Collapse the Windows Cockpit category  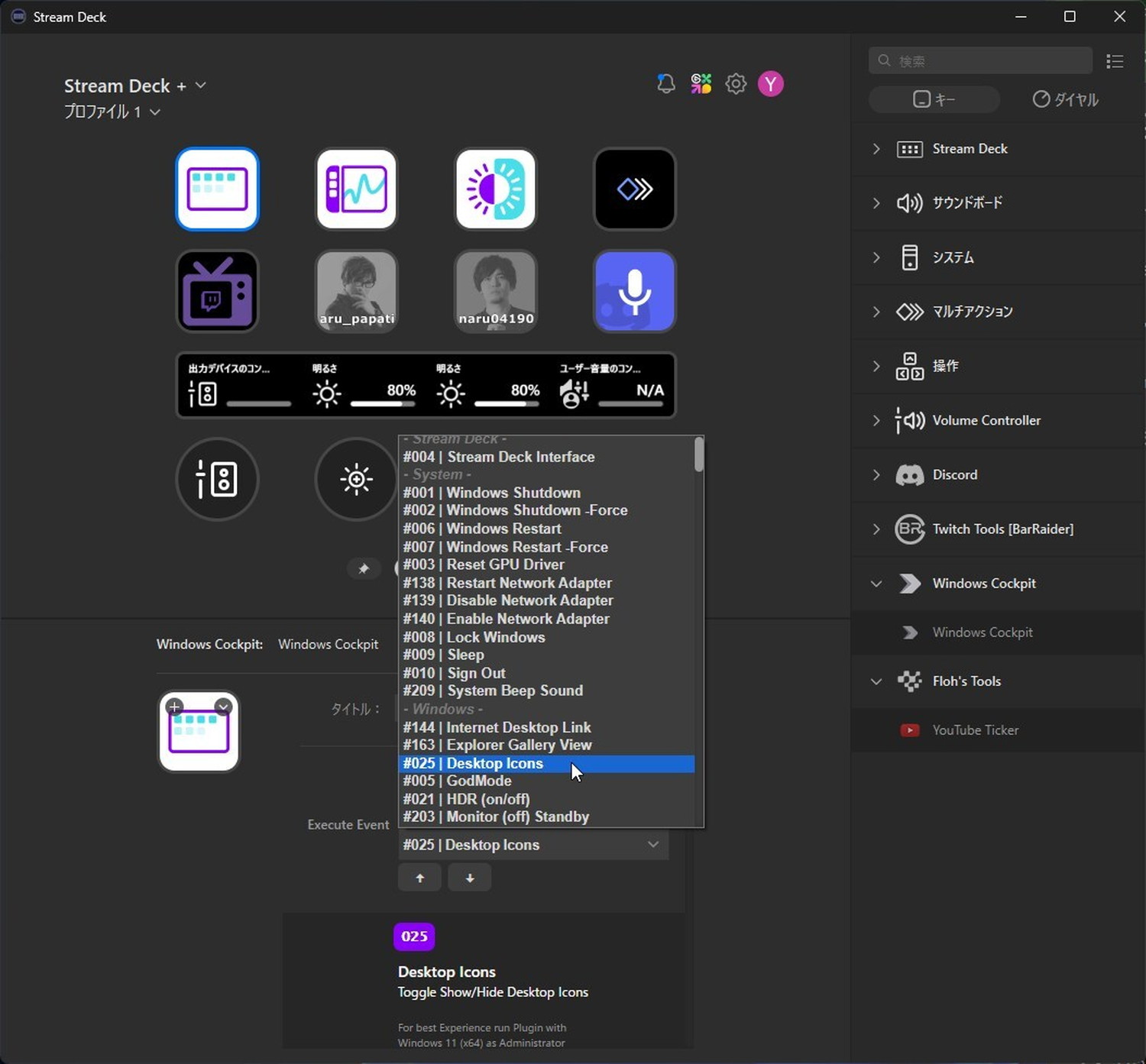pyautogui.click(x=876, y=584)
